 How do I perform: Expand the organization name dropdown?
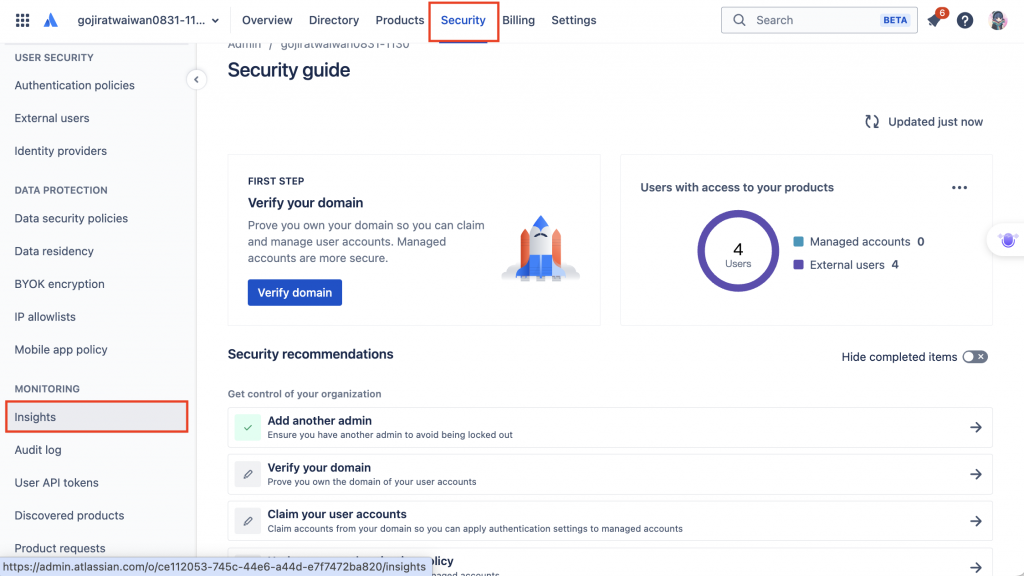tap(148, 20)
